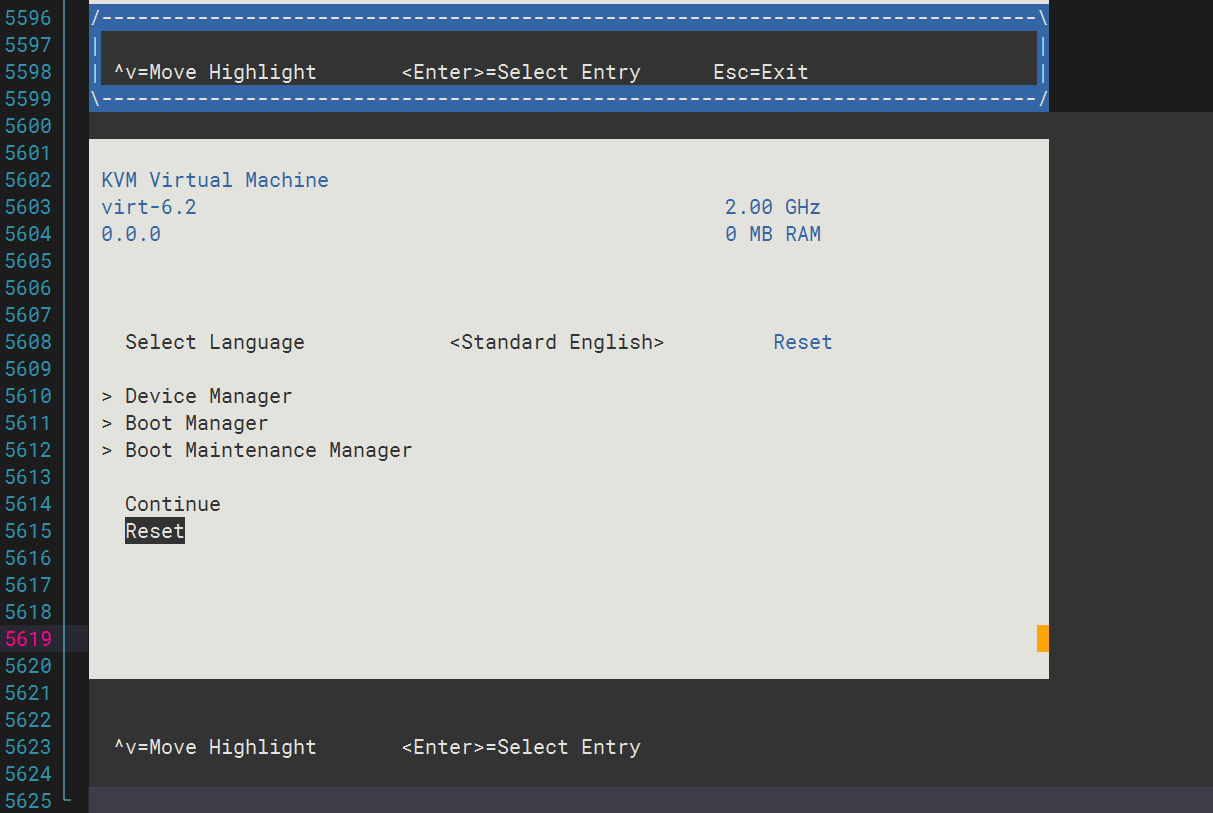Image resolution: width=1213 pixels, height=813 pixels.
Task: Click the orange terminal cursor block
Action: [1043, 638]
